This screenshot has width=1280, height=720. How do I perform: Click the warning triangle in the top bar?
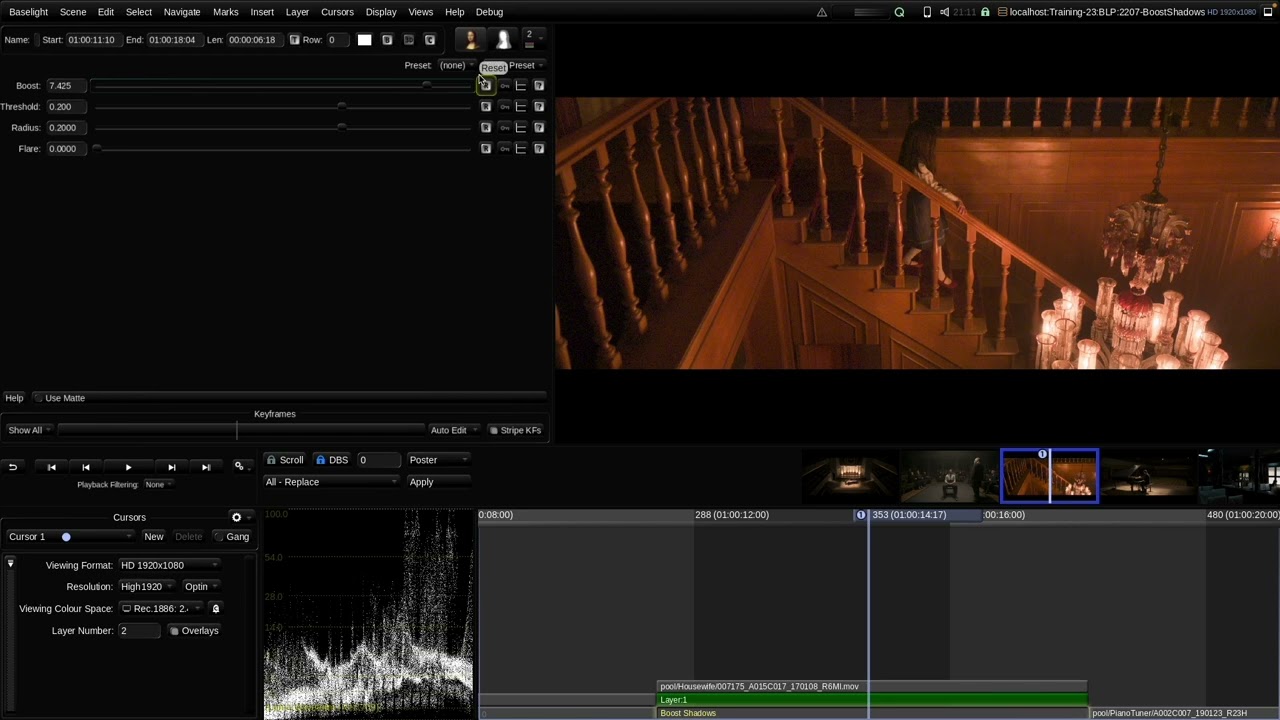click(x=822, y=12)
